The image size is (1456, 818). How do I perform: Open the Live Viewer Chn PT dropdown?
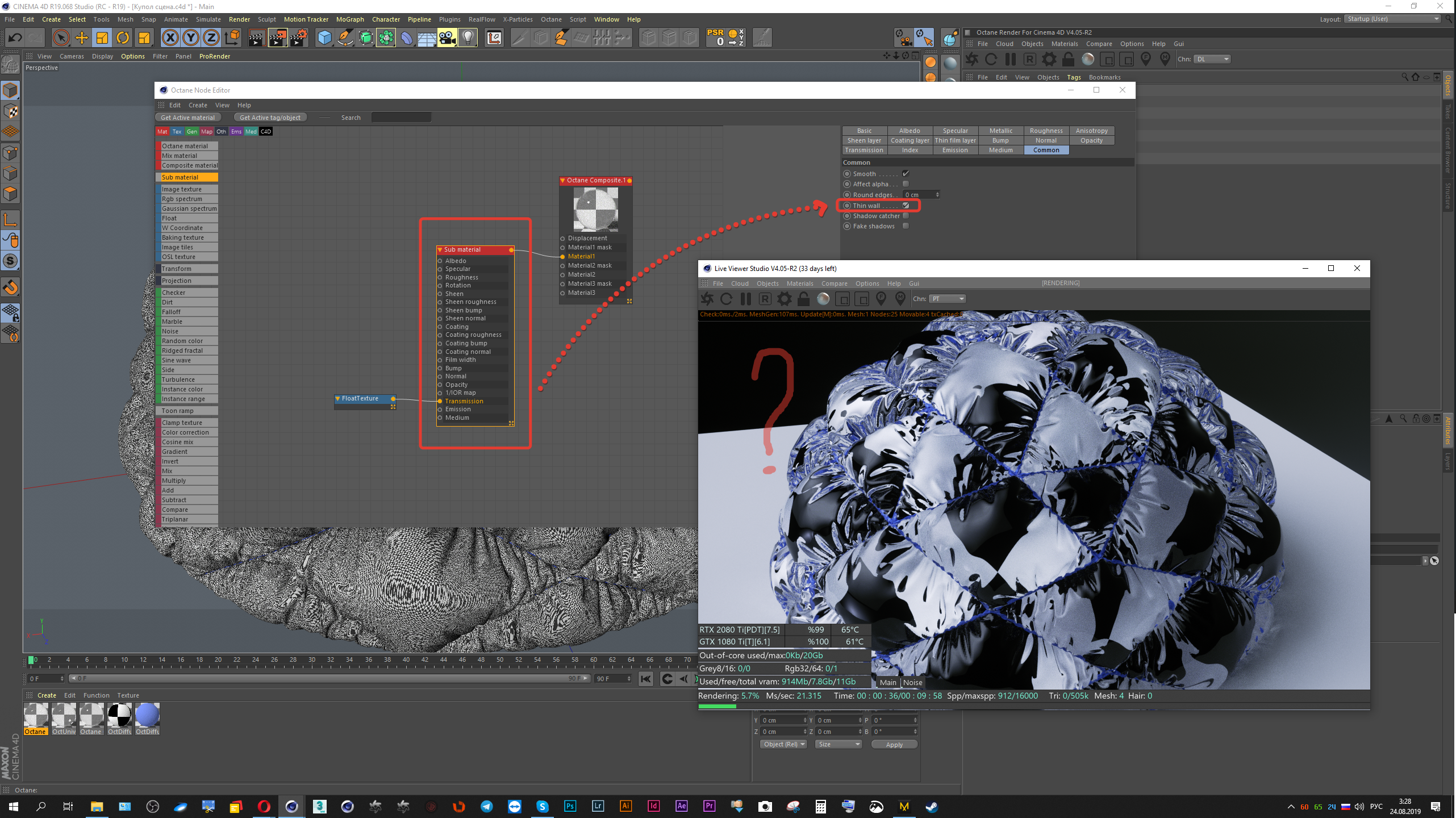[x=948, y=299]
